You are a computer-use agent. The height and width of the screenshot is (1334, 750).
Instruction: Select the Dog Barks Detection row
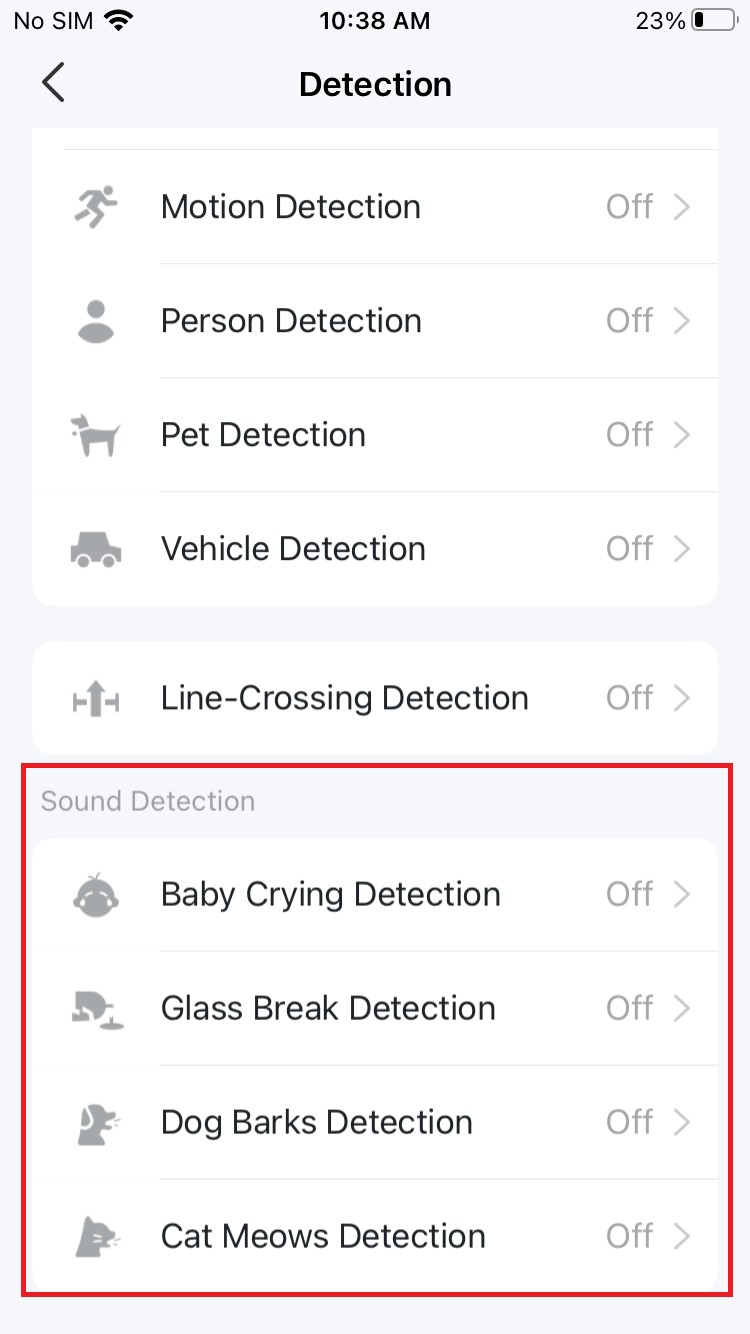[x=375, y=1122]
